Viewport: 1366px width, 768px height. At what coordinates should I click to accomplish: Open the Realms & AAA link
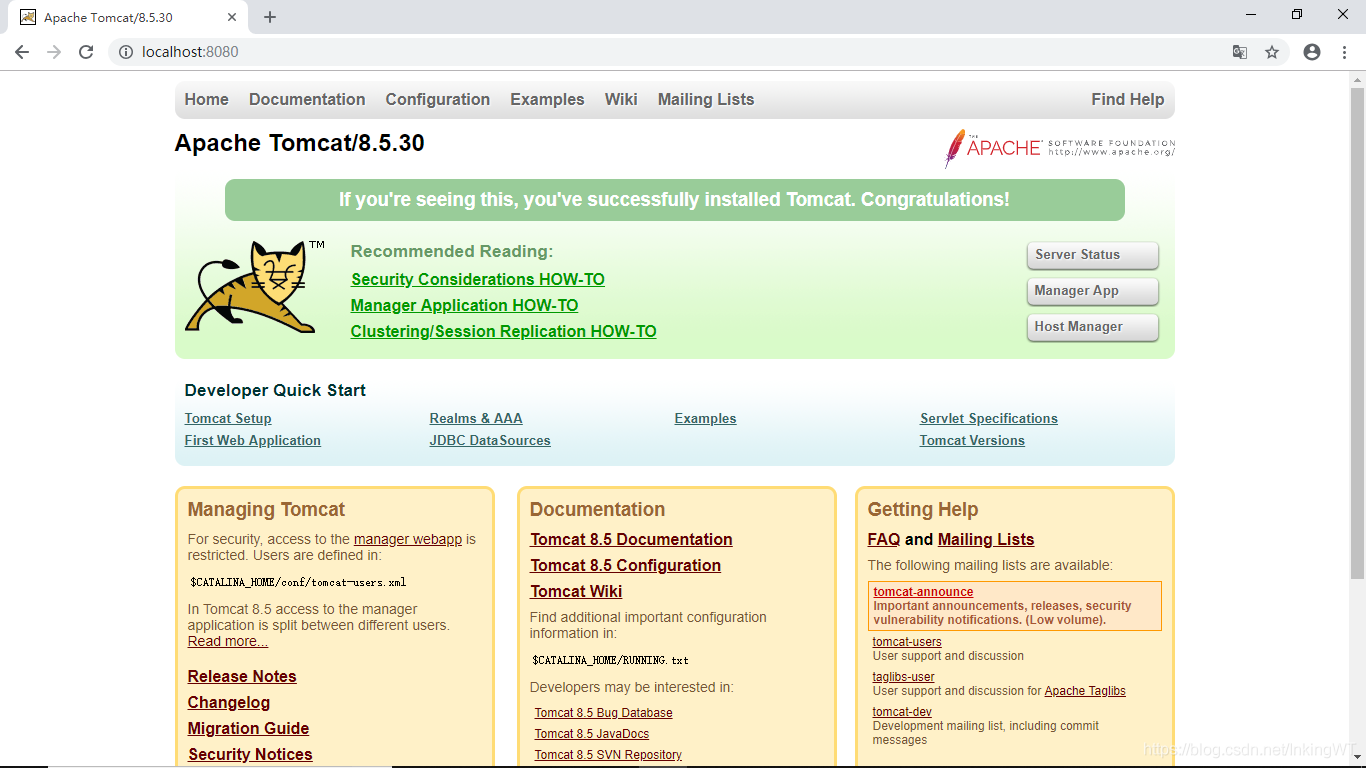click(476, 419)
